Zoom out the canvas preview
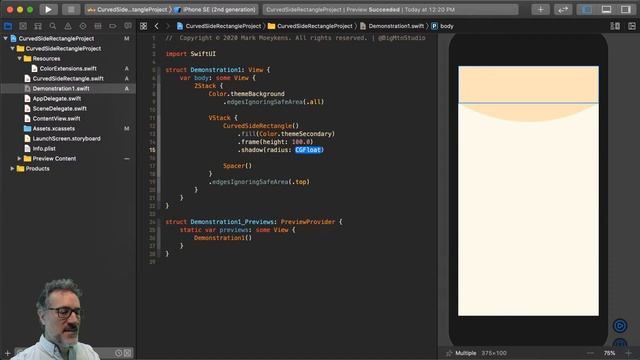The width and height of the screenshot is (640, 360). (x=590, y=353)
